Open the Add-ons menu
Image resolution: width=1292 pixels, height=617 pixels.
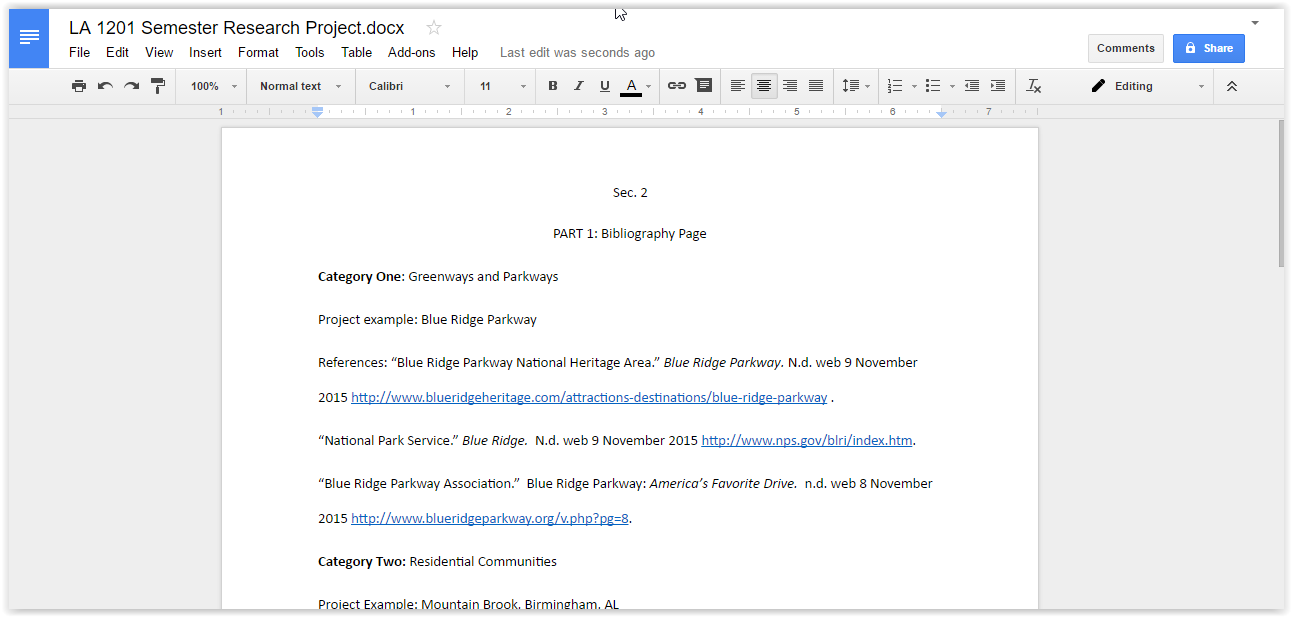pos(412,52)
